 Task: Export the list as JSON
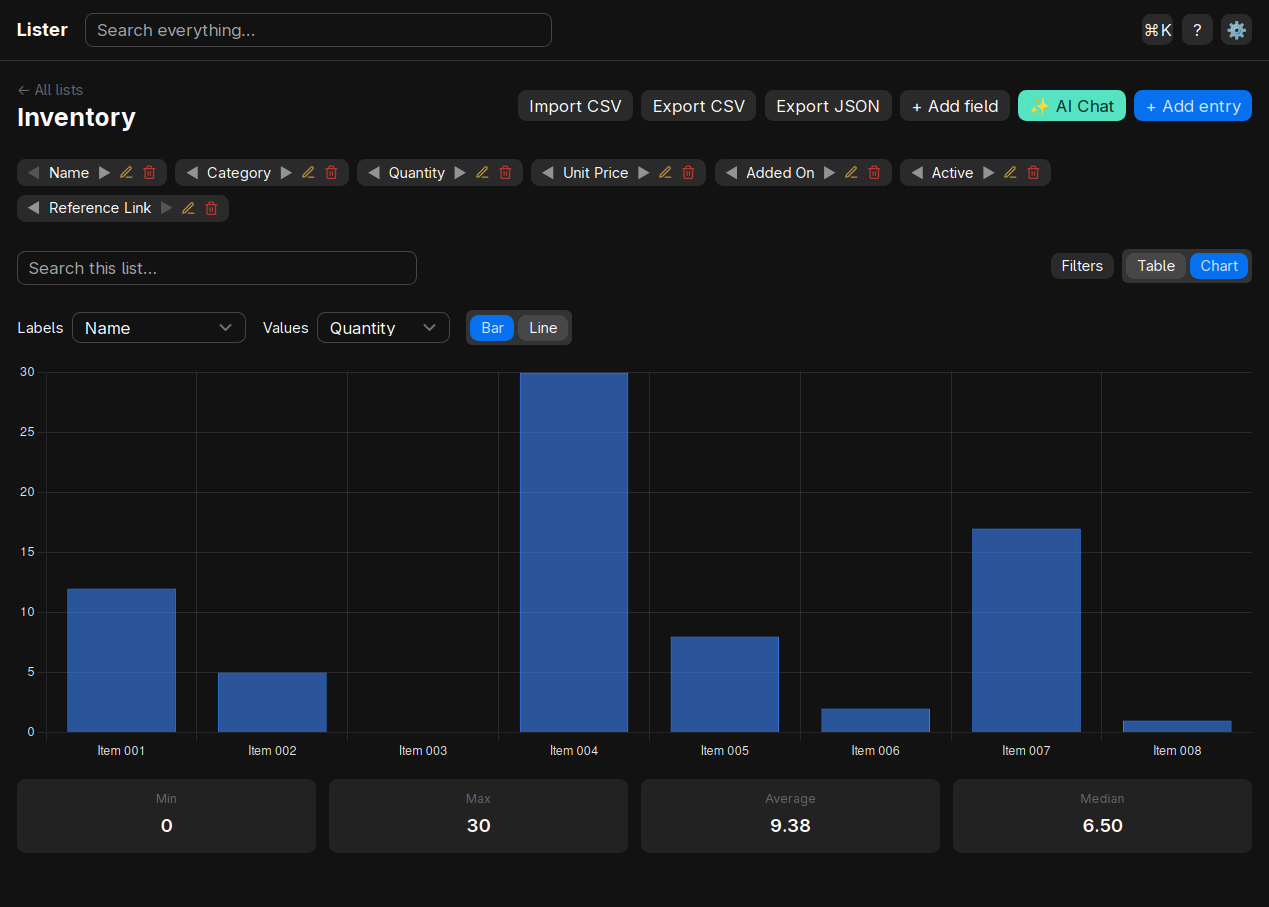point(828,106)
